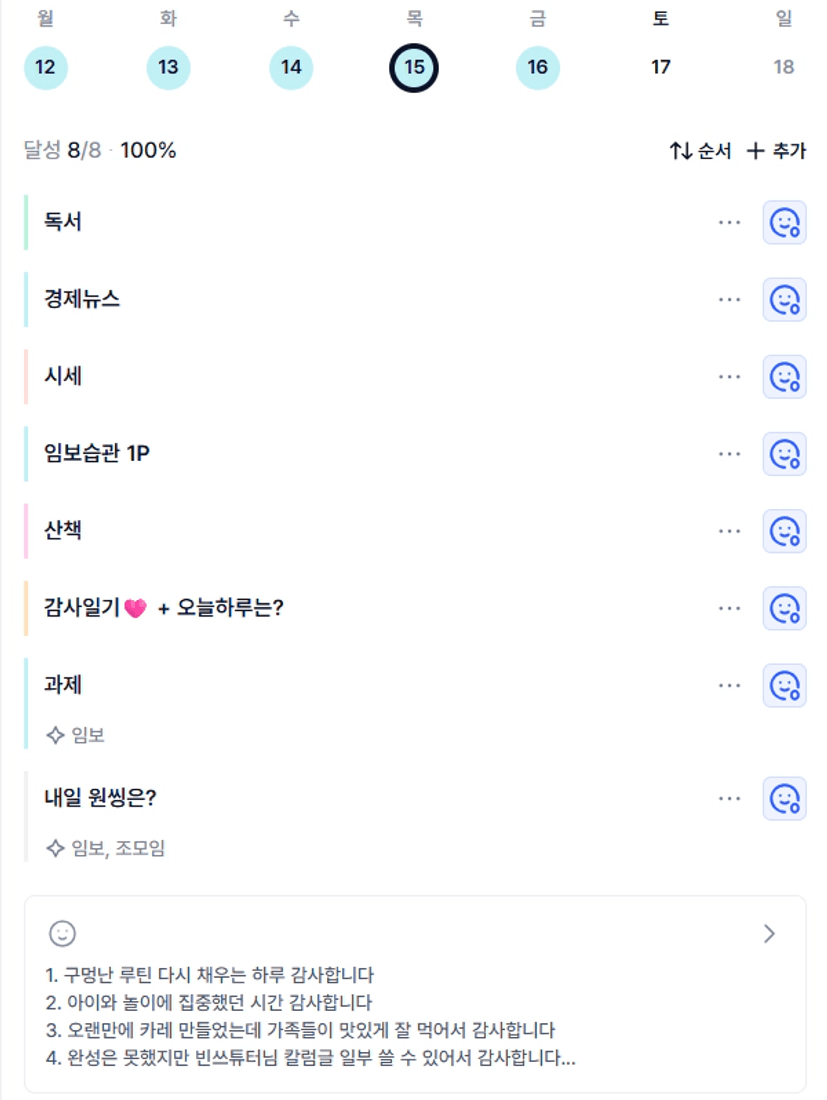Viewport: 827px width, 1100px height.
Task: Expand the note card with the chevron arrow
Action: (x=769, y=934)
